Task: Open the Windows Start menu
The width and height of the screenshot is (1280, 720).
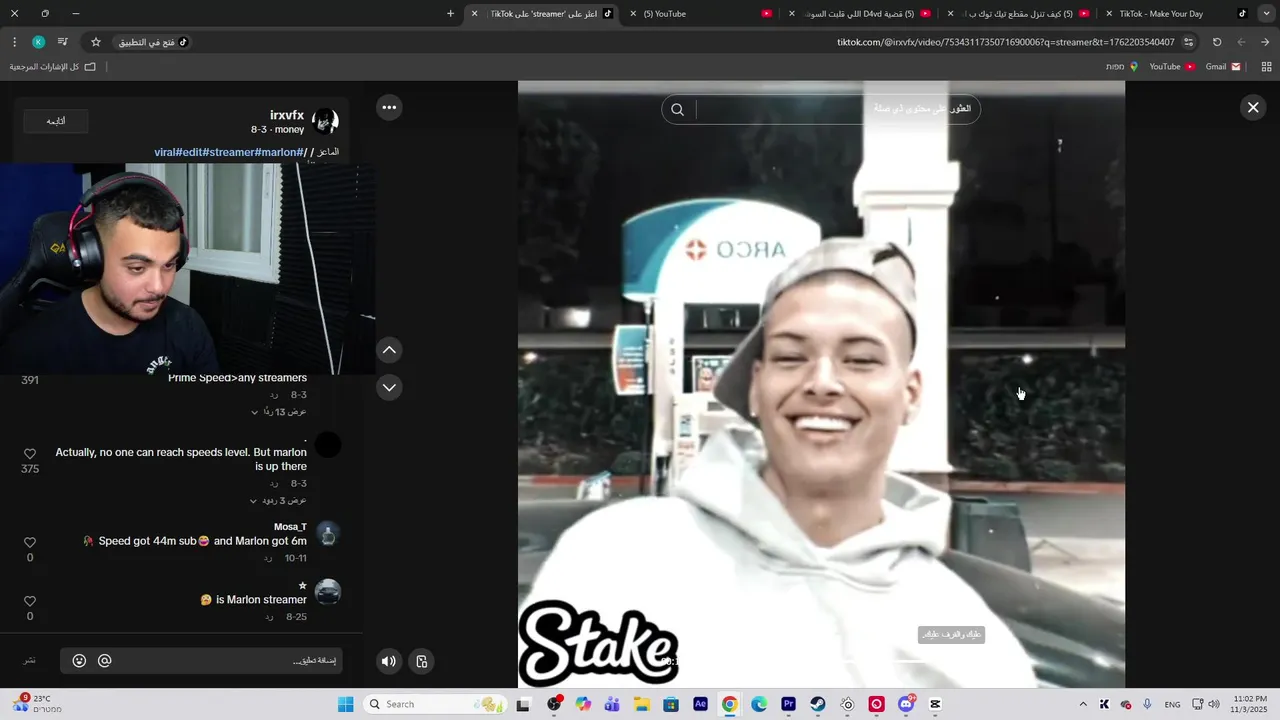Action: [346, 704]
